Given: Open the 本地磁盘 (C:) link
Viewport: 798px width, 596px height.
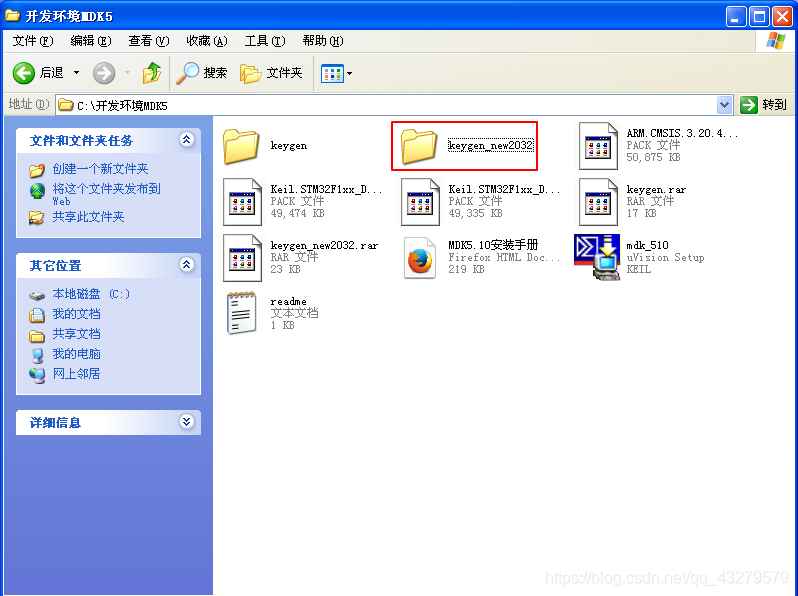Looking at the screenshot, I should pyautogui.click(x=91, y=294).
